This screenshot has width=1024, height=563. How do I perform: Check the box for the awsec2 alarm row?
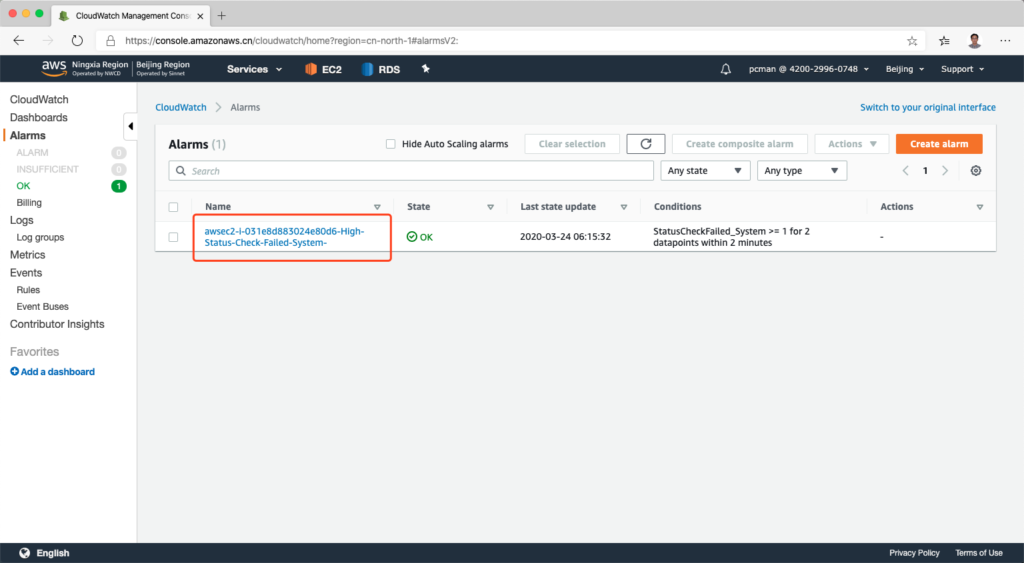[174, 237]
